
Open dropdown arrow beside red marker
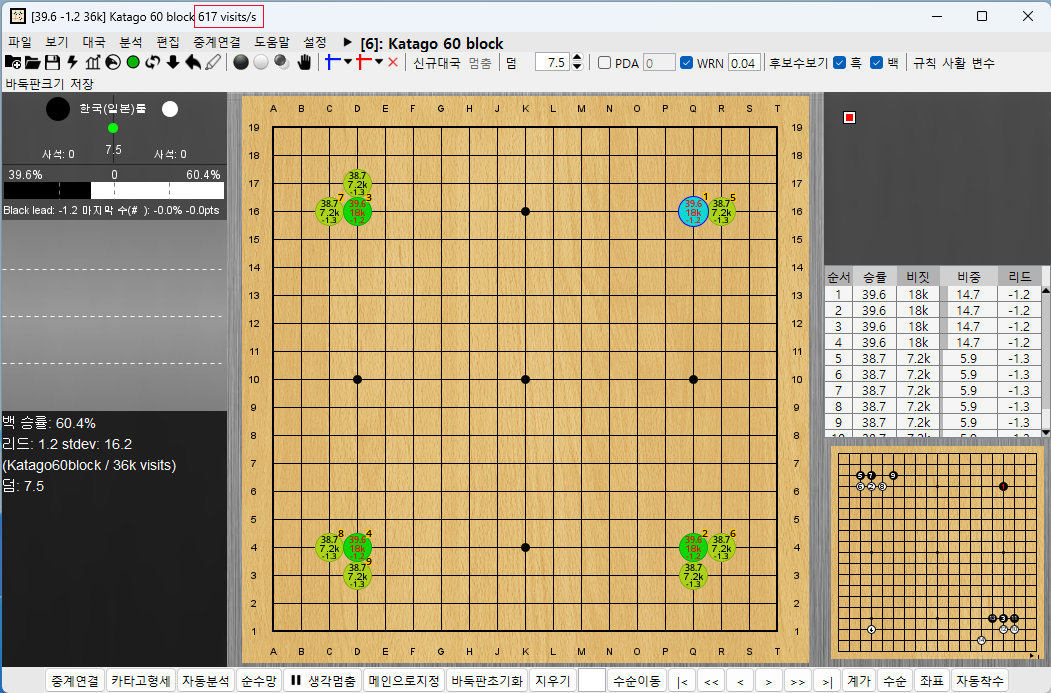tap(379, 62)
